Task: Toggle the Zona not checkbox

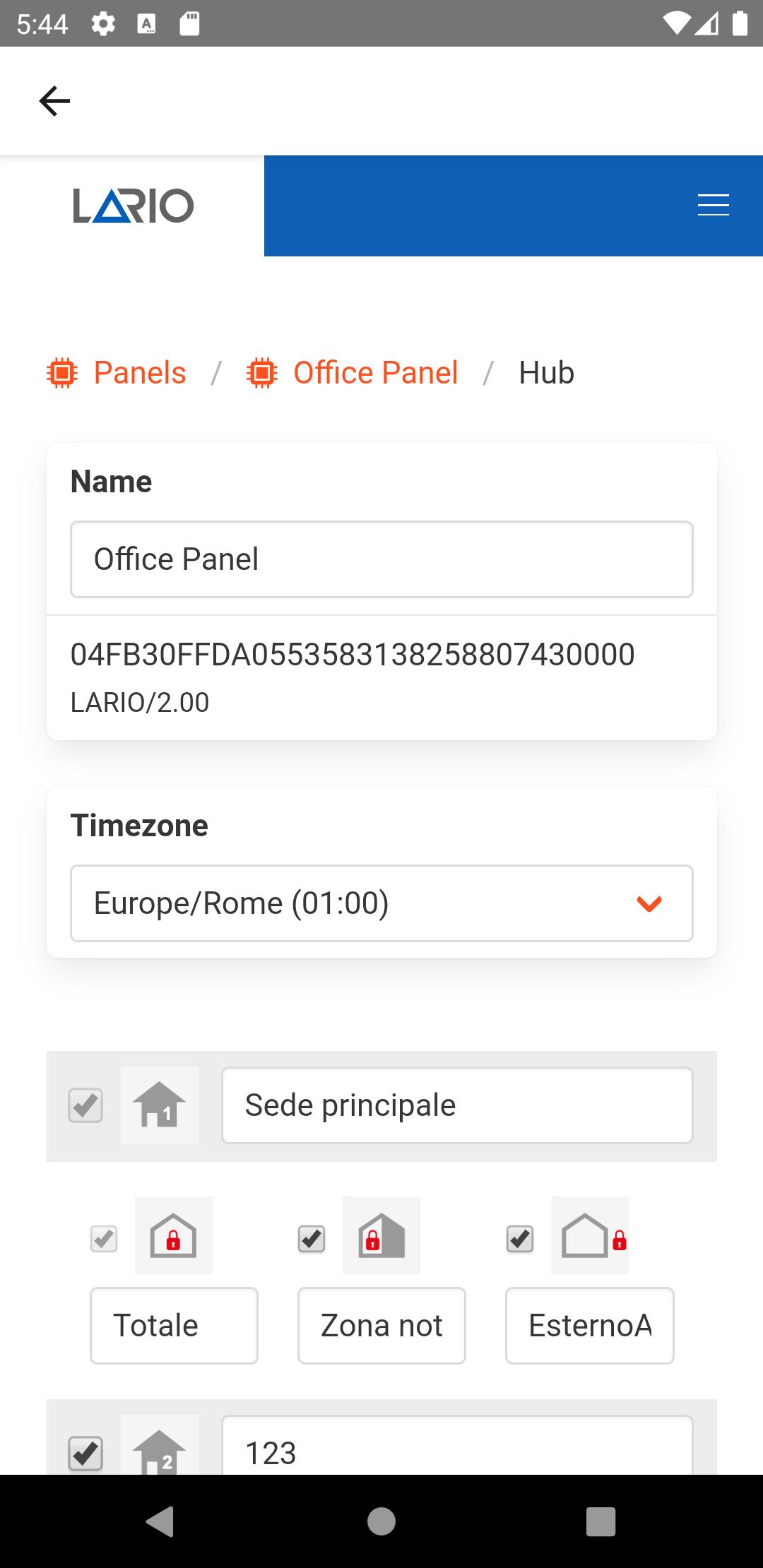Action: (312, 1239)
